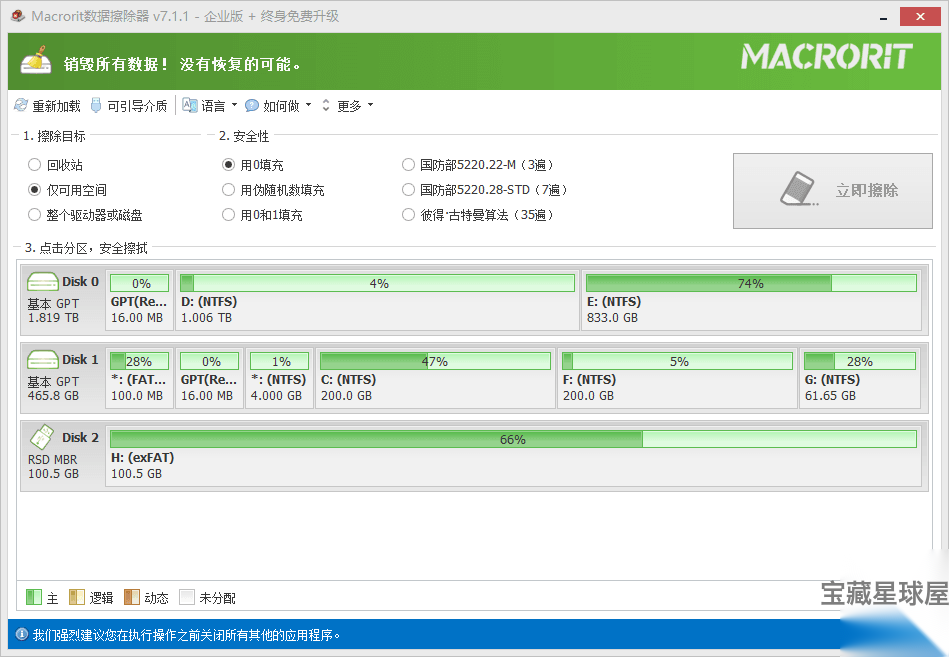Image resolution: width=949 pixels, height=657 pixels.
Task: Click the 66% usage bar of H: drive
Action: 513,439
